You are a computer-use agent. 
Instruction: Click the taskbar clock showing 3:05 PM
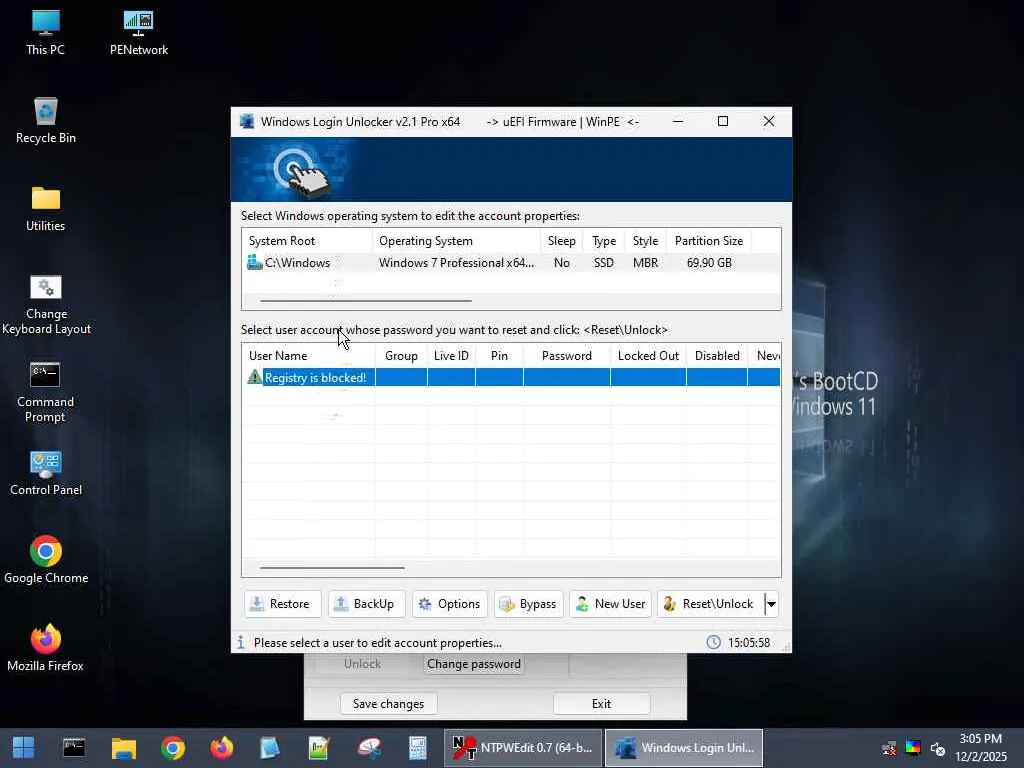[980, 748]
